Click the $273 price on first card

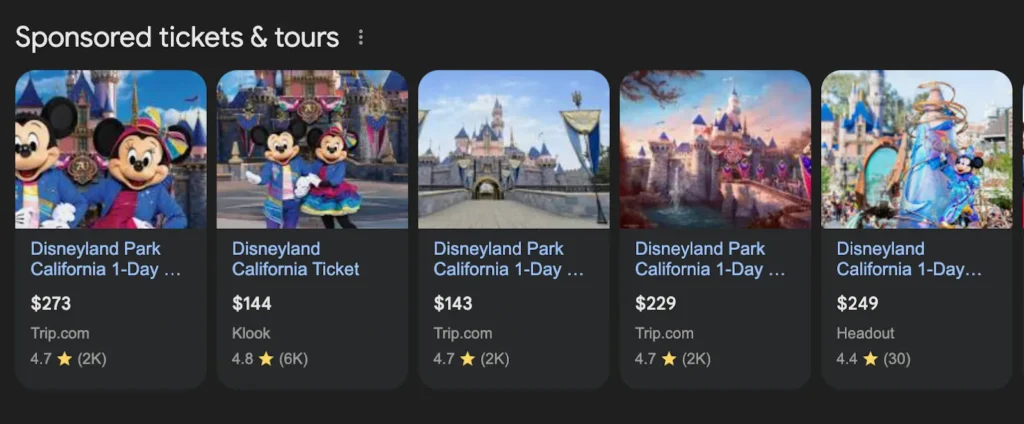(x=51, y=303)
